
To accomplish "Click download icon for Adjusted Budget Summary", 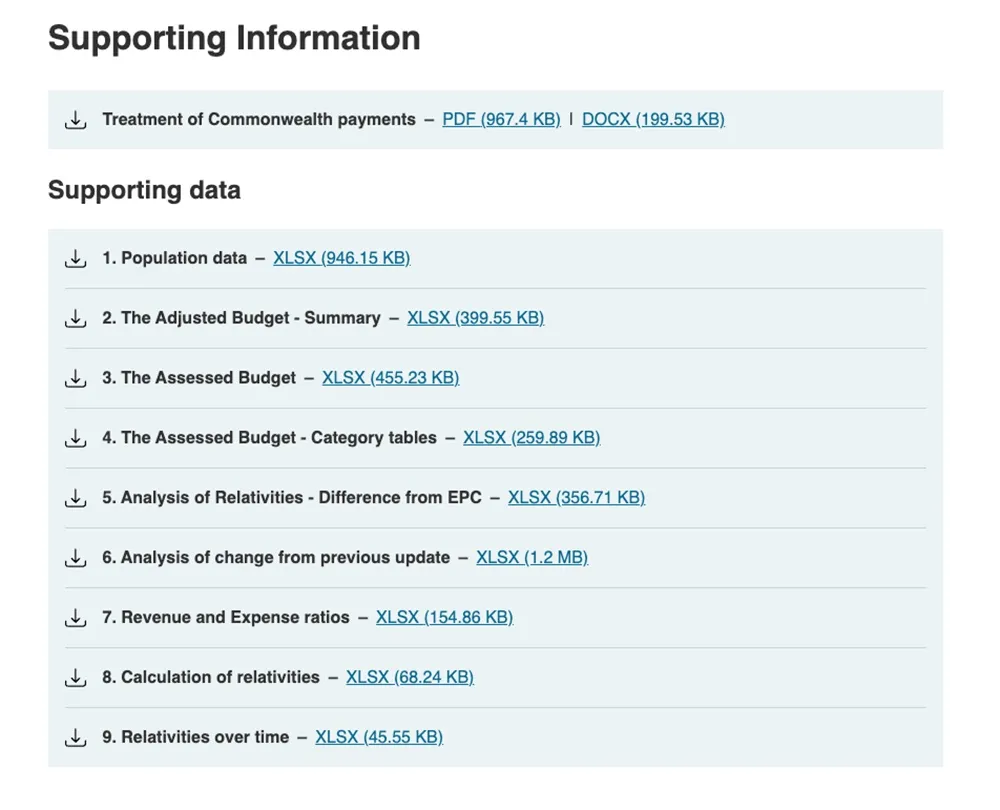I will [75, 318].
